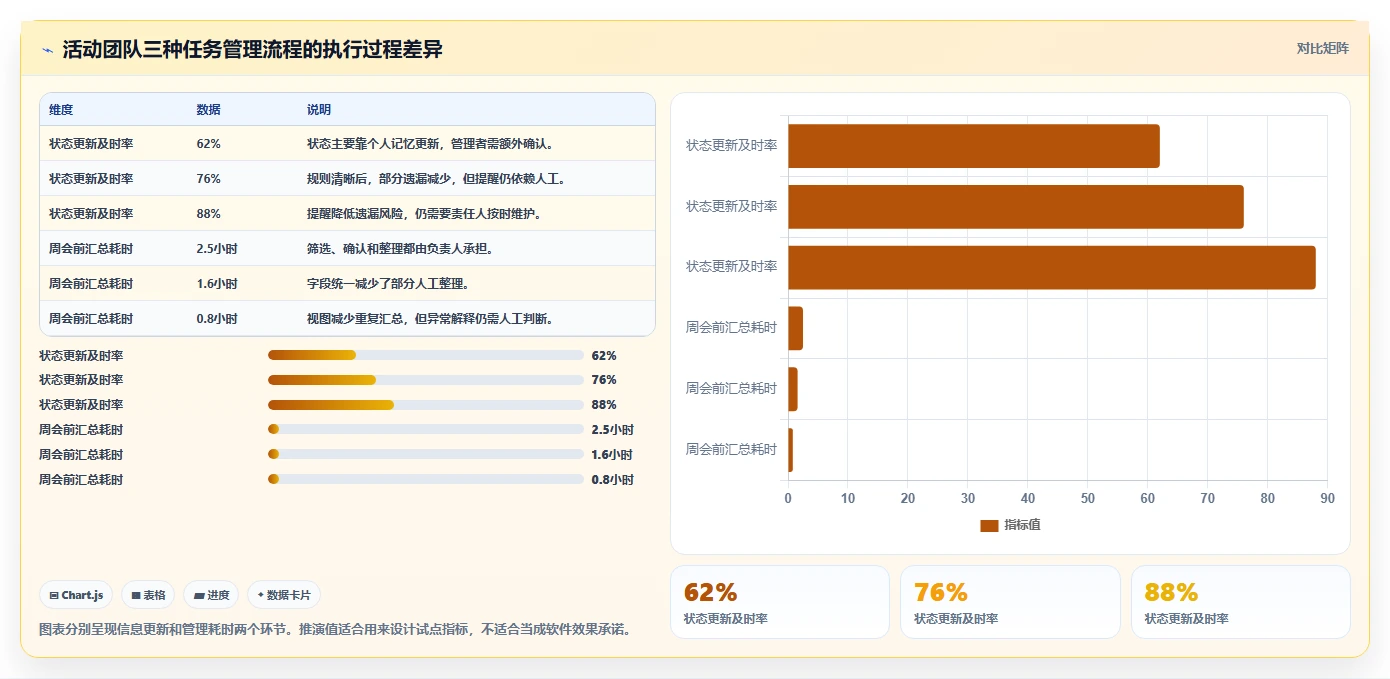Click the 对比矩阵 label in the header
The height and width of the screenshot is (679, 1390).
pos(1322,48)
